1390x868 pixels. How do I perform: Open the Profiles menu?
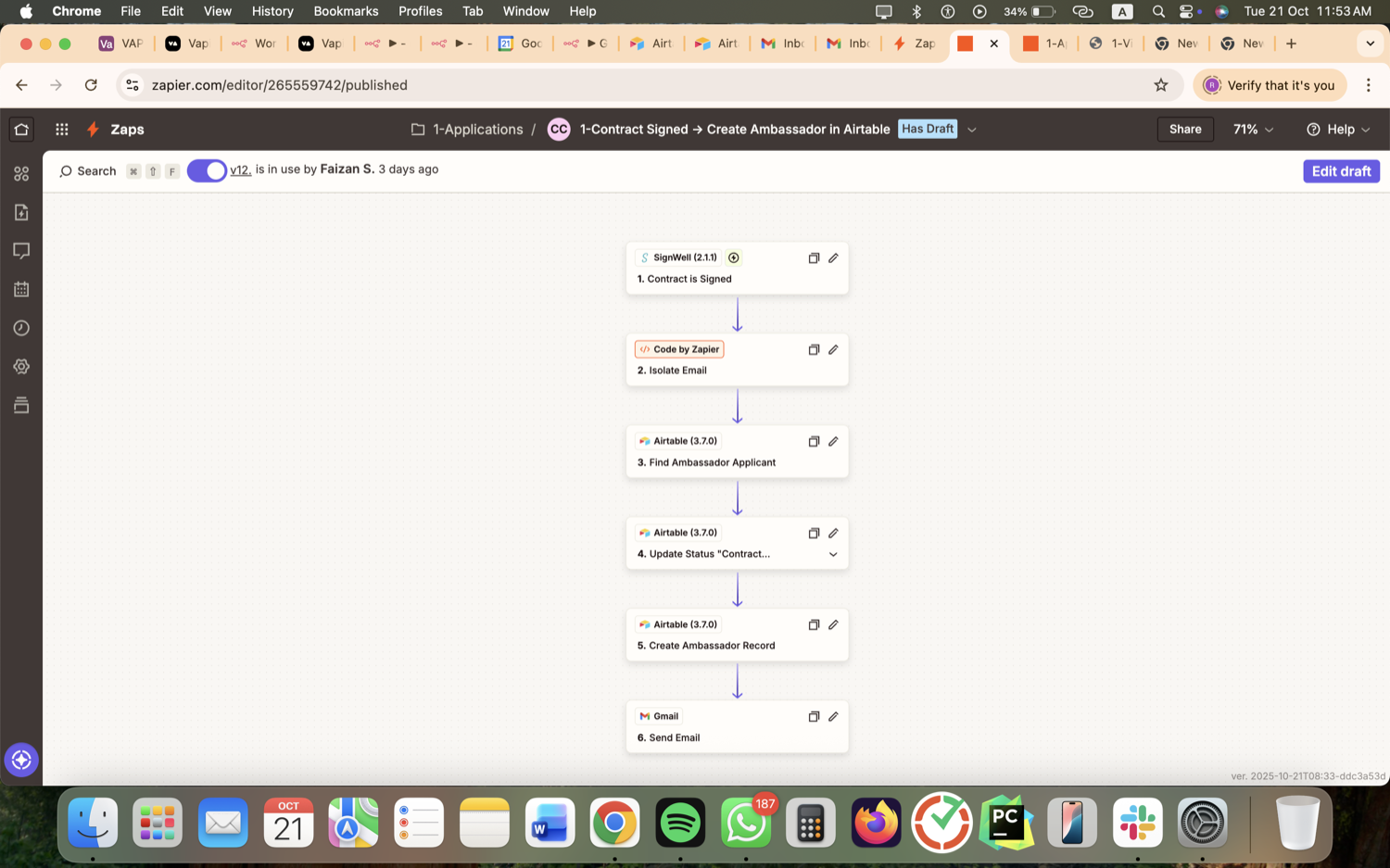pyautogui.click(x=420, y=11)
